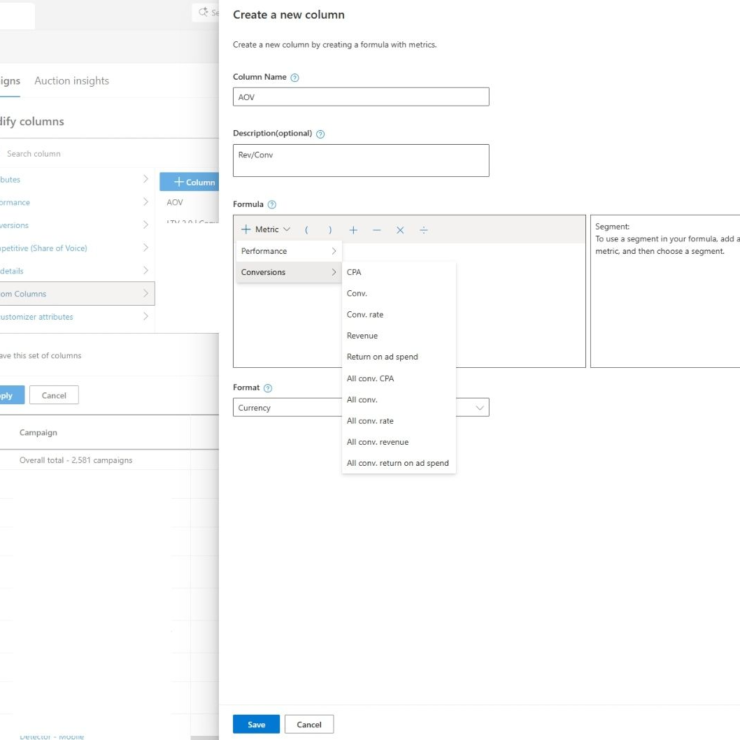
Task: Select the Conv. metric
Action: pos(356,293)
